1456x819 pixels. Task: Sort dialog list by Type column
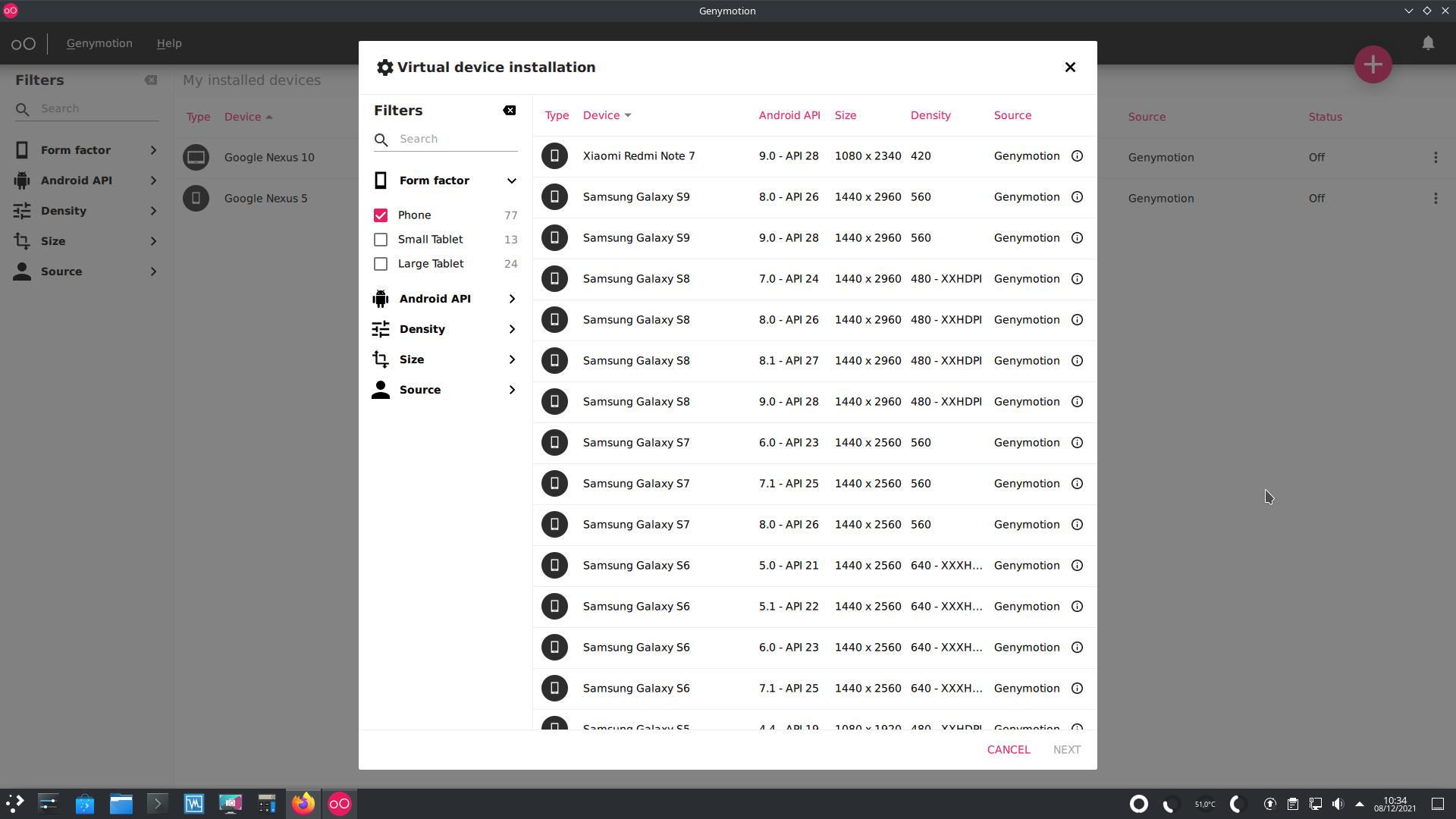click(x=557, y=115)
